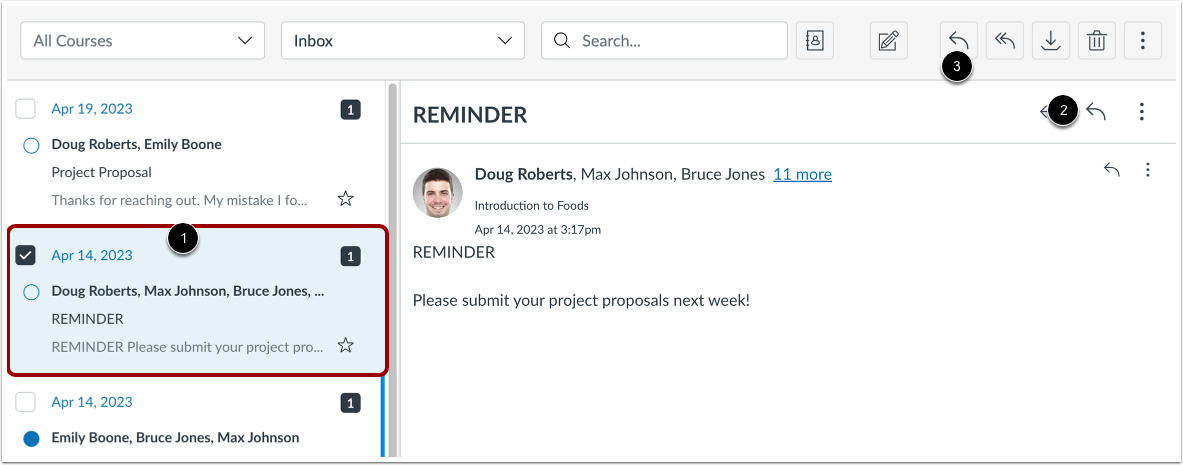Screen dimensions: 1183x465
Task: Expand the All Courses dropdown
Action: (143, 41)
